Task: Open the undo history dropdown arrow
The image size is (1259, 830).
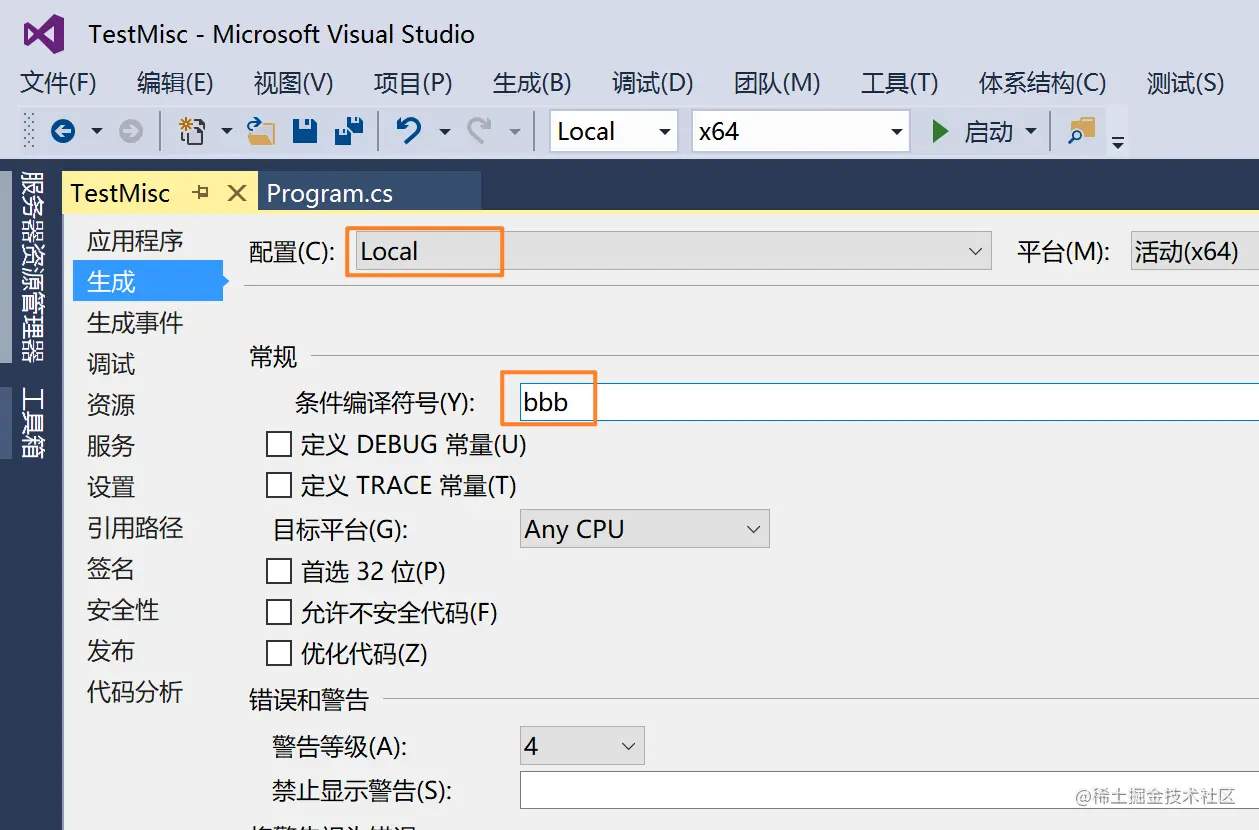Action: [x=444, y=131]
